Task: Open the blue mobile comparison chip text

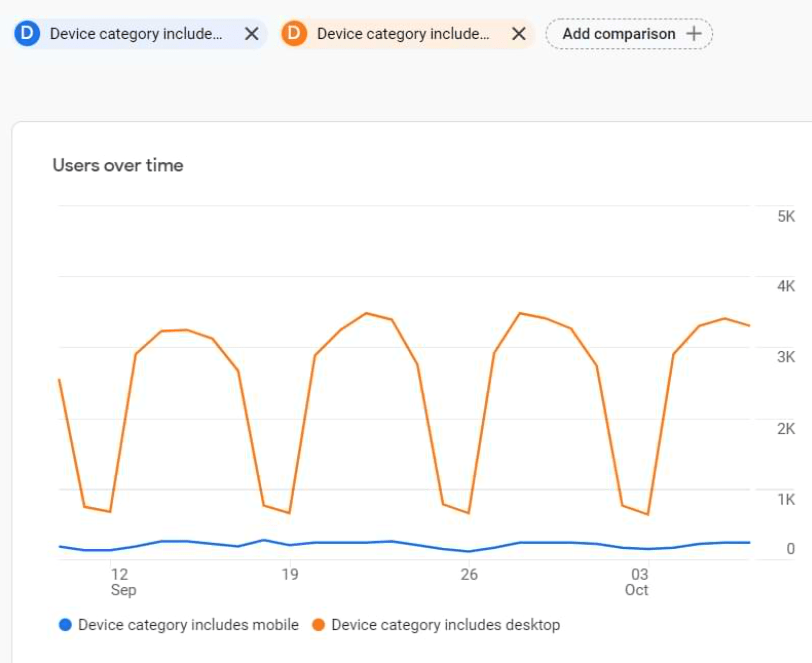Action: click(x=136, y=34)
